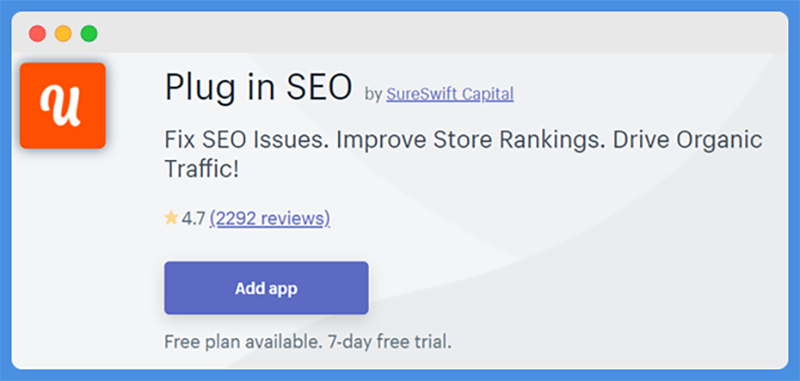800x381 pixels.
Task: Maximize the window using the green button
Action: 89,34
